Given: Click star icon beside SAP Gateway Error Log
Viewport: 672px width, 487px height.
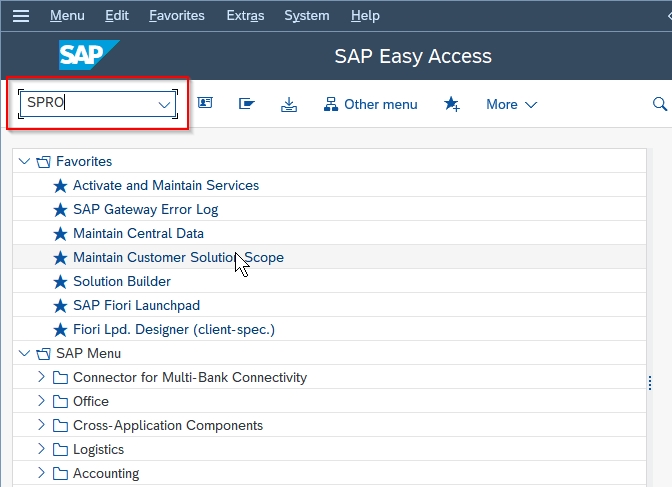Looking at the screenshot, I should (60, 210).
